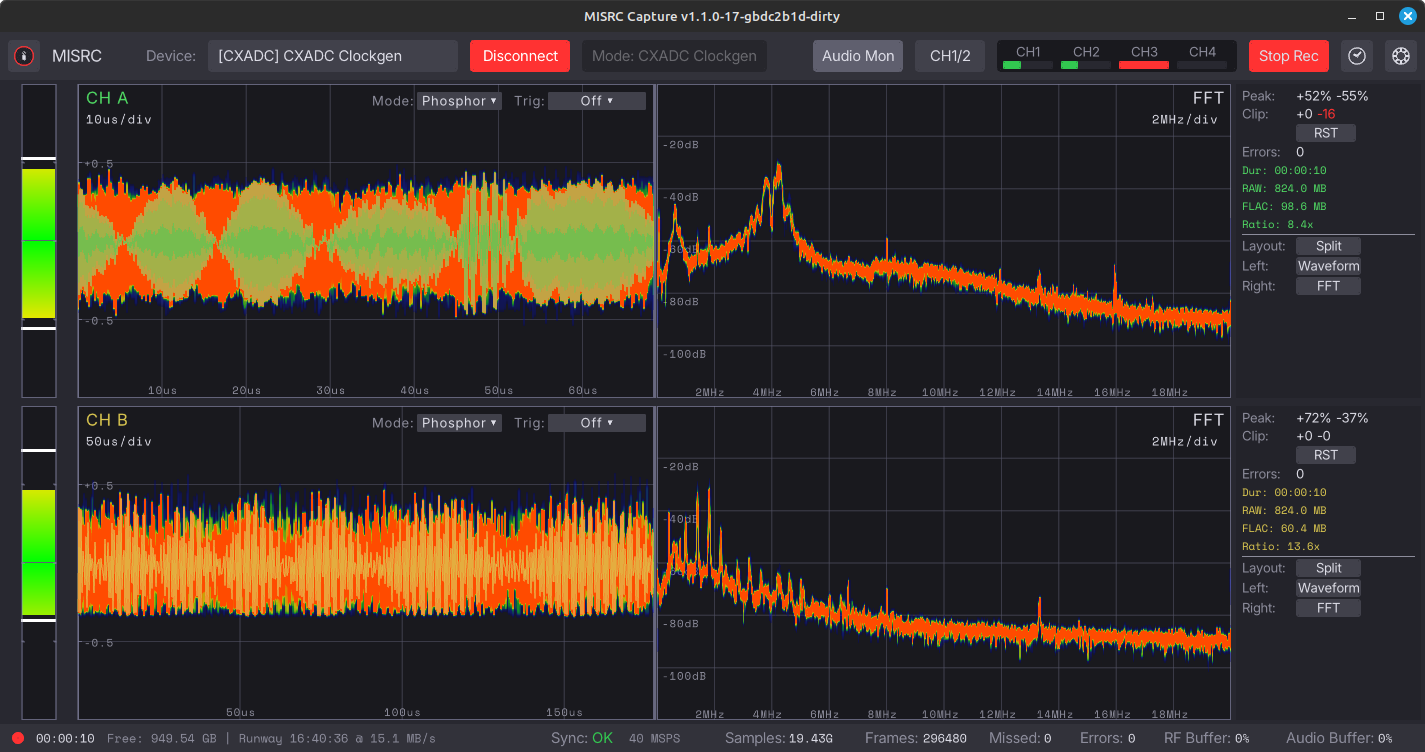1425x752 pixels.
Task: Toggle the Audio Mon button
Action: (x=858, y=56)
